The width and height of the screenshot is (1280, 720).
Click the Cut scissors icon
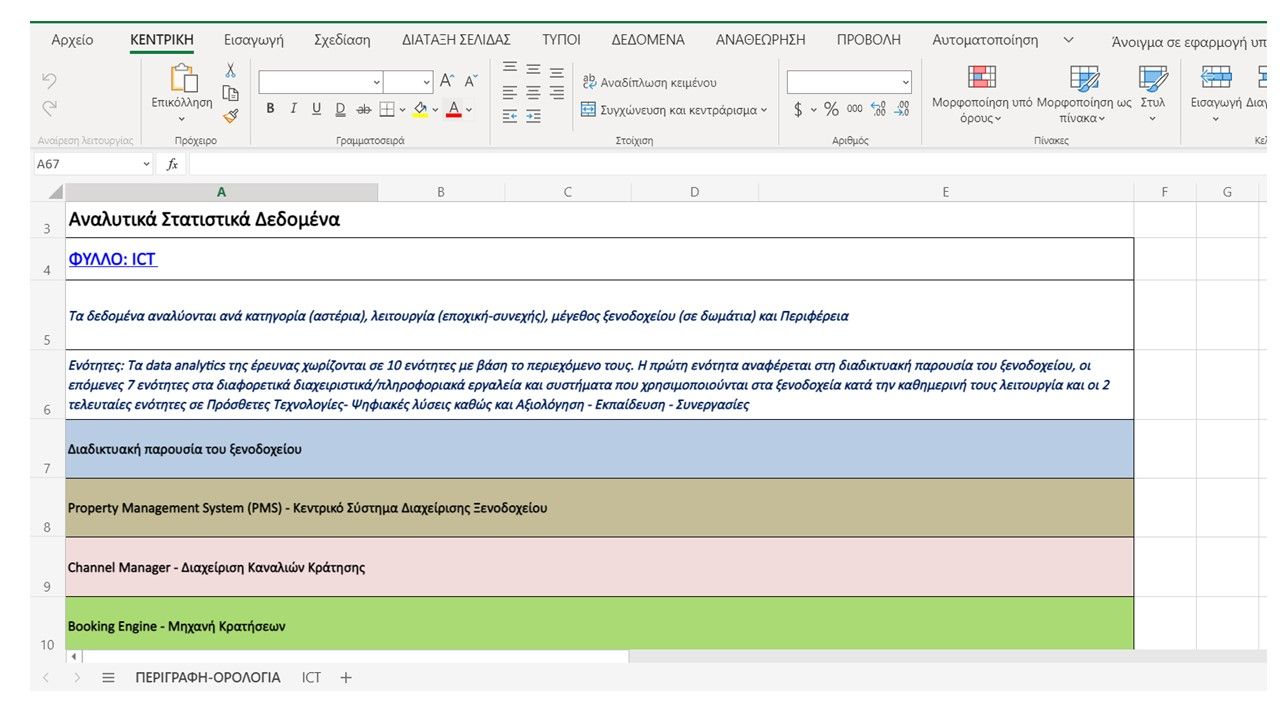click(230, 71)
